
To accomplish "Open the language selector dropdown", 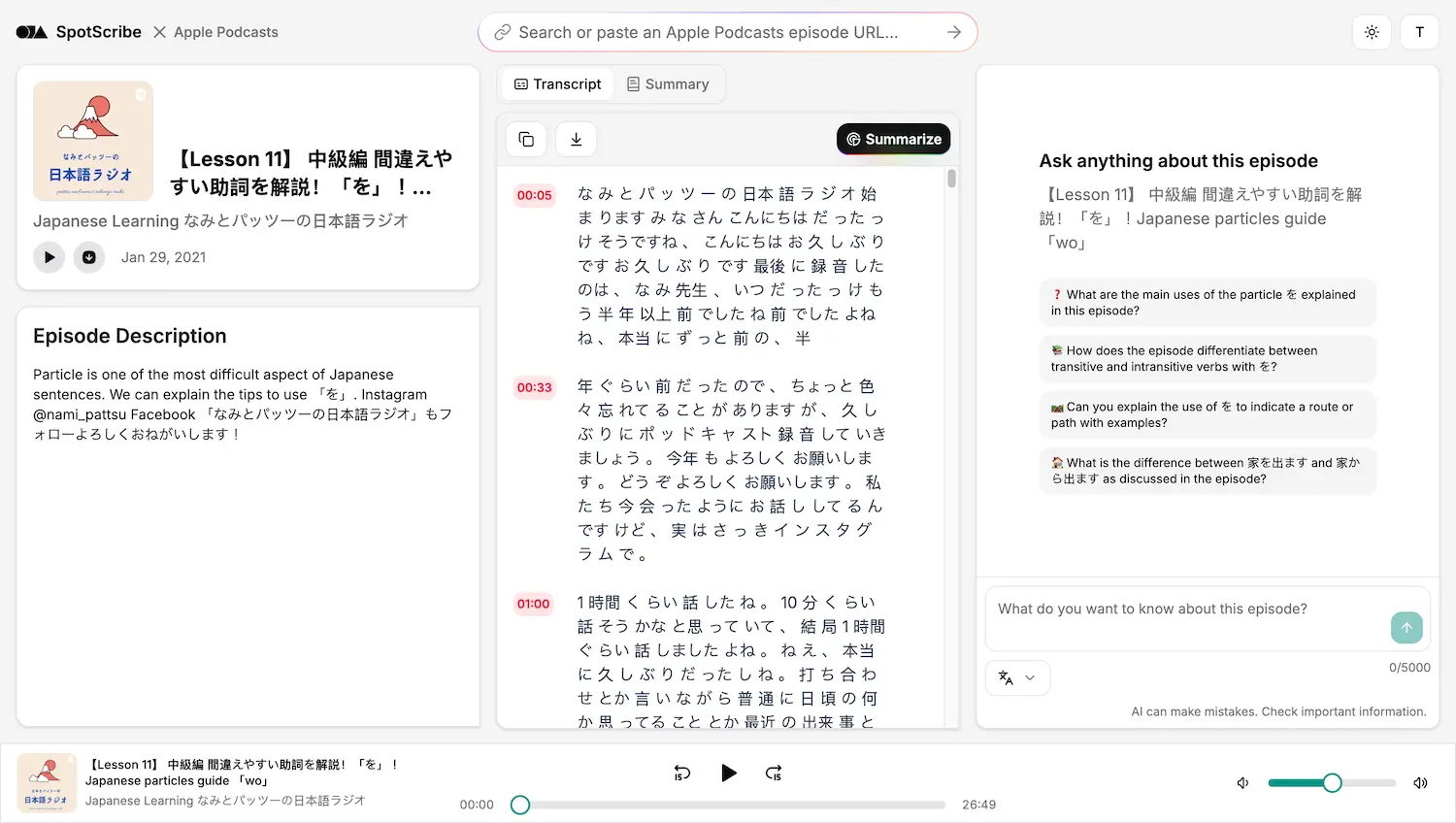I will pyautogui.click(x=1017, y=677).
